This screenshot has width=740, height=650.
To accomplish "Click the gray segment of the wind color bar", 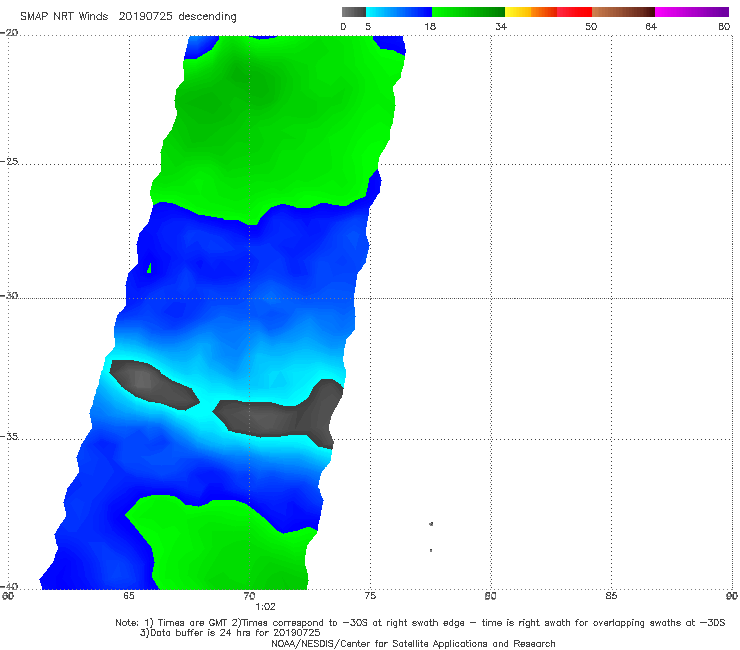I will (354, 12).
